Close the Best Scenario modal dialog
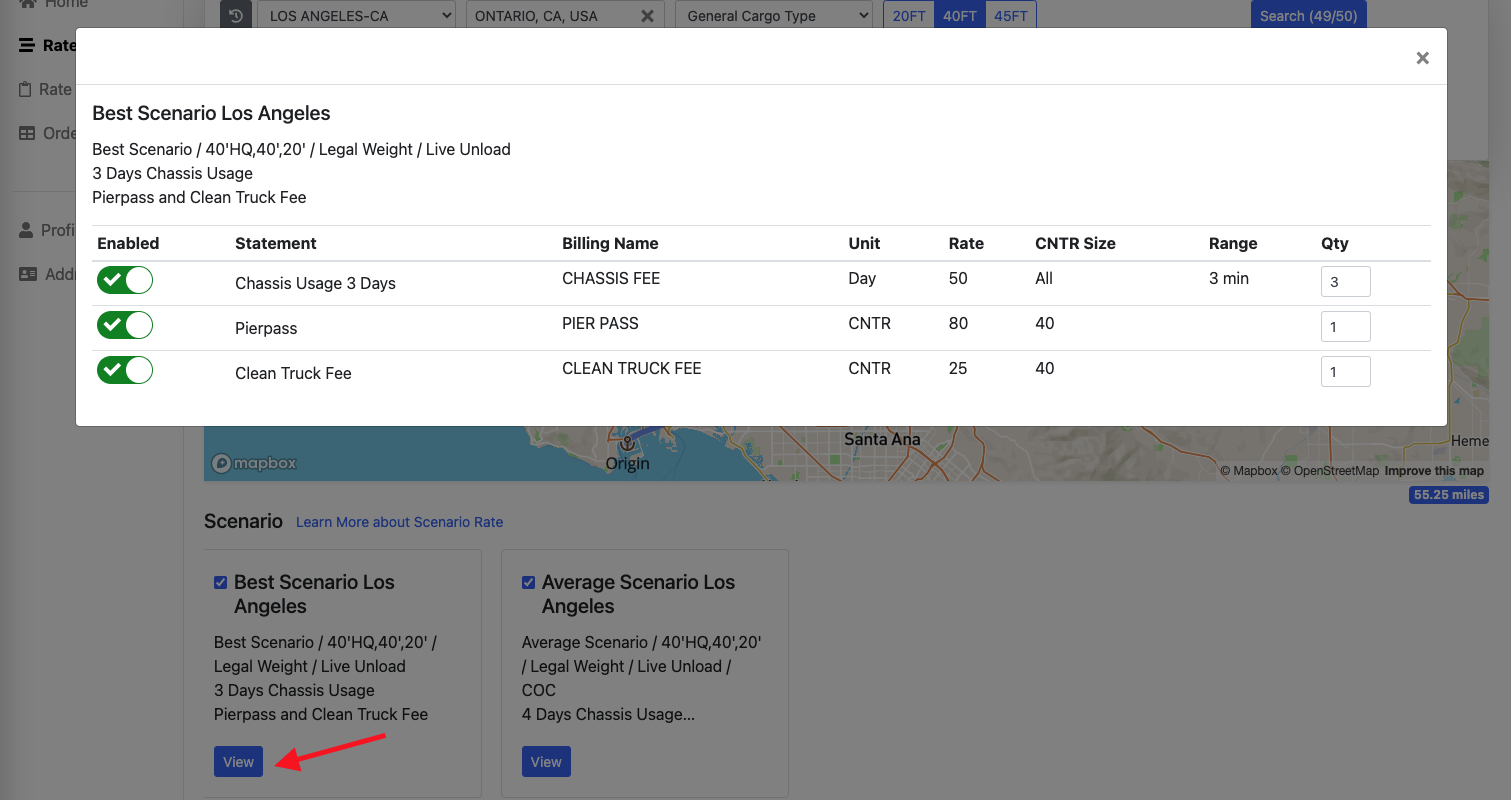This screenshot has width=1511, height=800. click(1422, 58)
